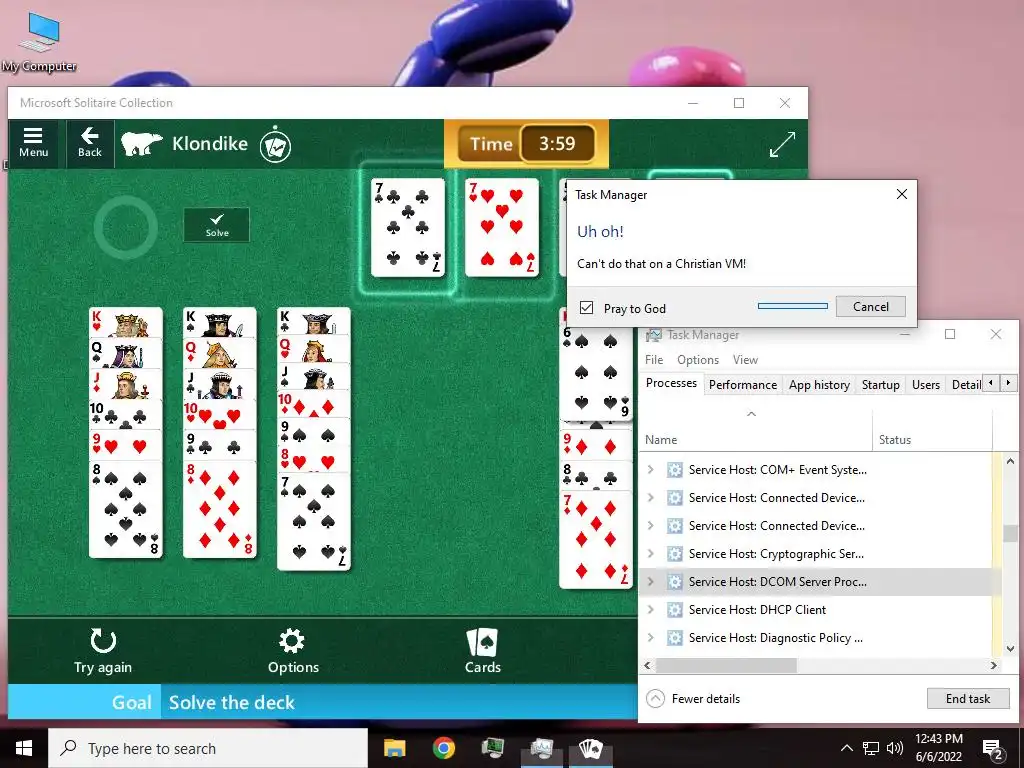Show hidden system tray icons
This screenshot has height=768, width=1024.
click(x=846, y=748)
